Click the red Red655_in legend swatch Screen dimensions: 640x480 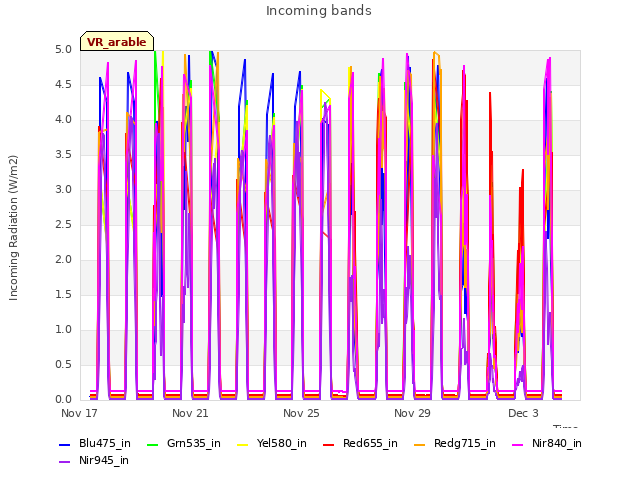(328, 444)
